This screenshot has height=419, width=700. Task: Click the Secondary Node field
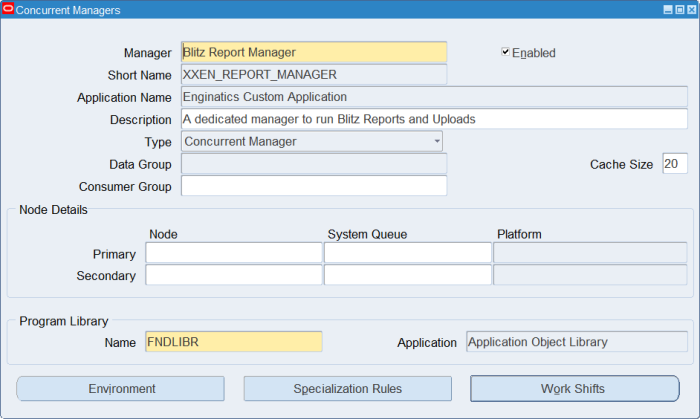coord(233,275)
